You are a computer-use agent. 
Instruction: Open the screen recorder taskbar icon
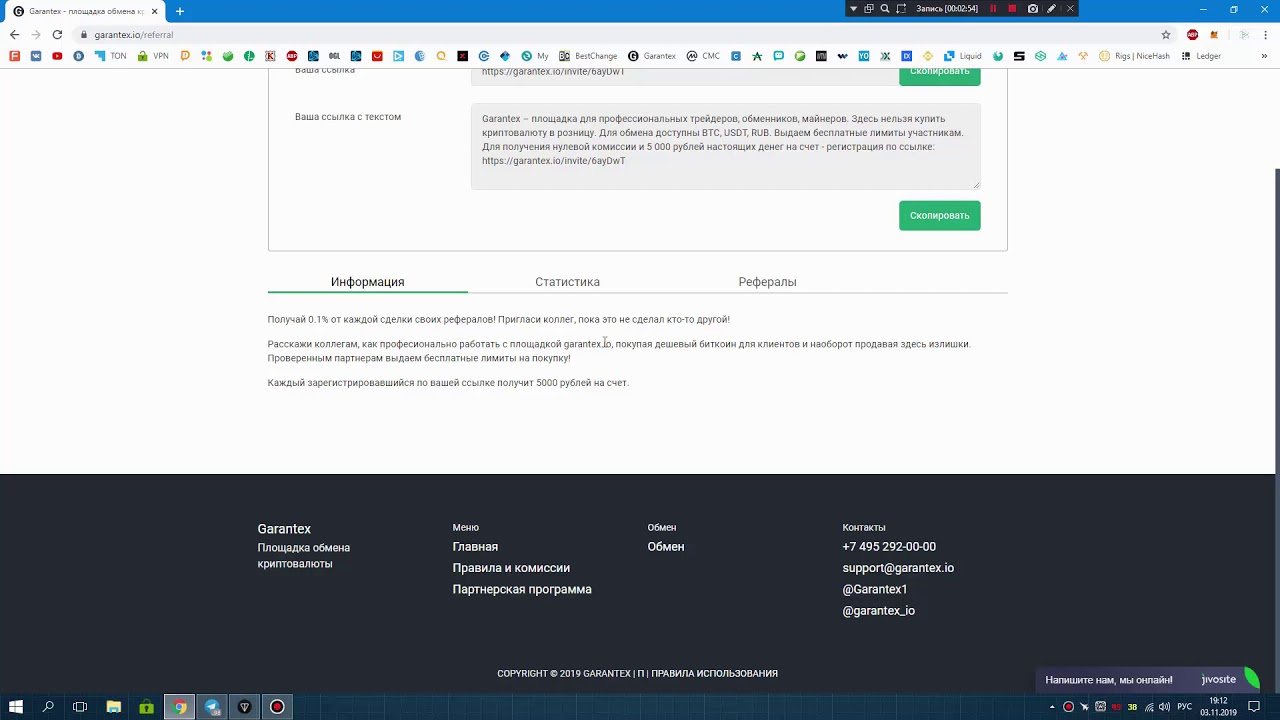[277, 707]
